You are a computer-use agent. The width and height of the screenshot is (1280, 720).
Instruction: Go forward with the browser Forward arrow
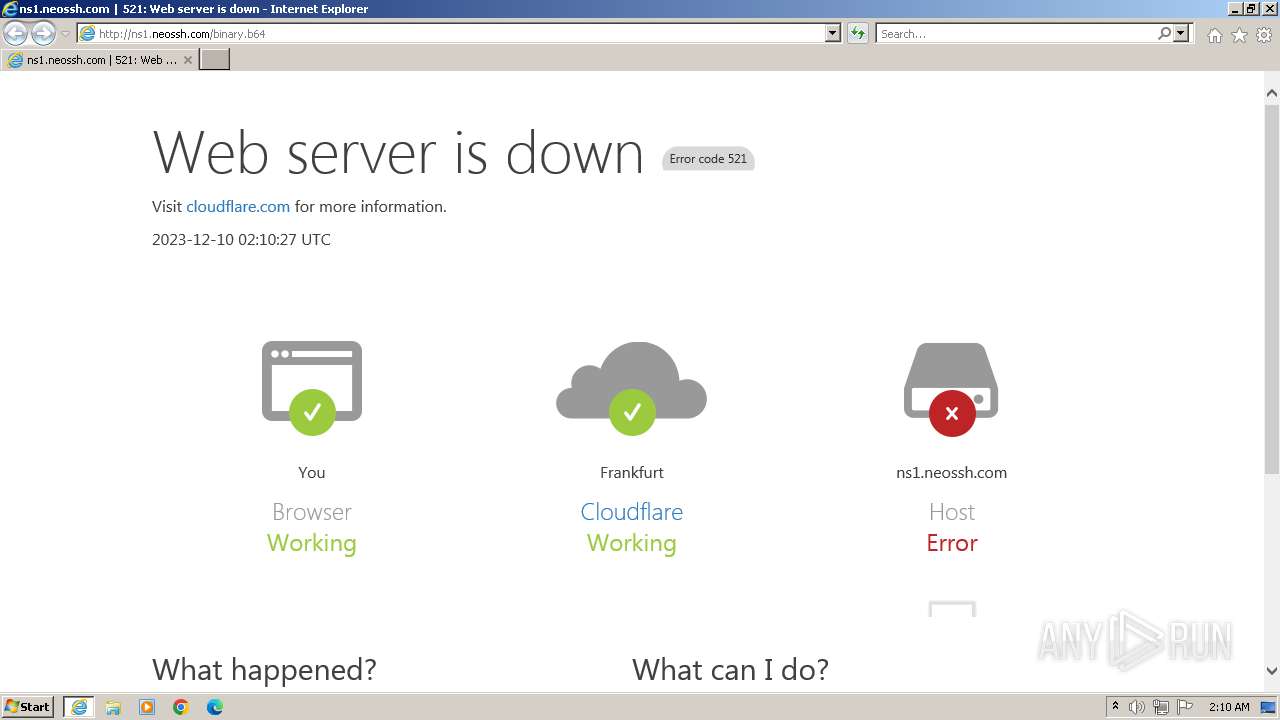pyautogui.click(x=43, y=34)
